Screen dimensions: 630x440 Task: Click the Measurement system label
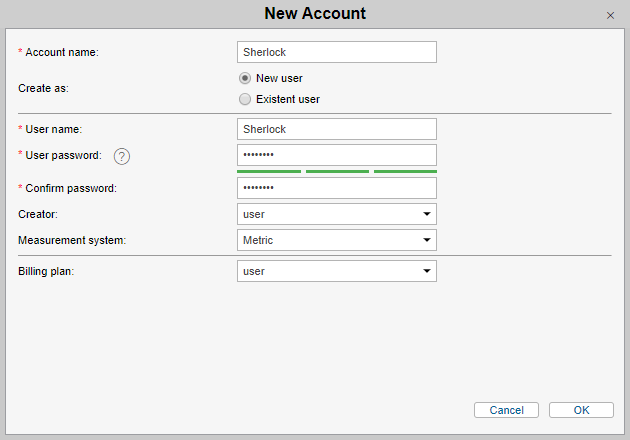tap(73, 240)
